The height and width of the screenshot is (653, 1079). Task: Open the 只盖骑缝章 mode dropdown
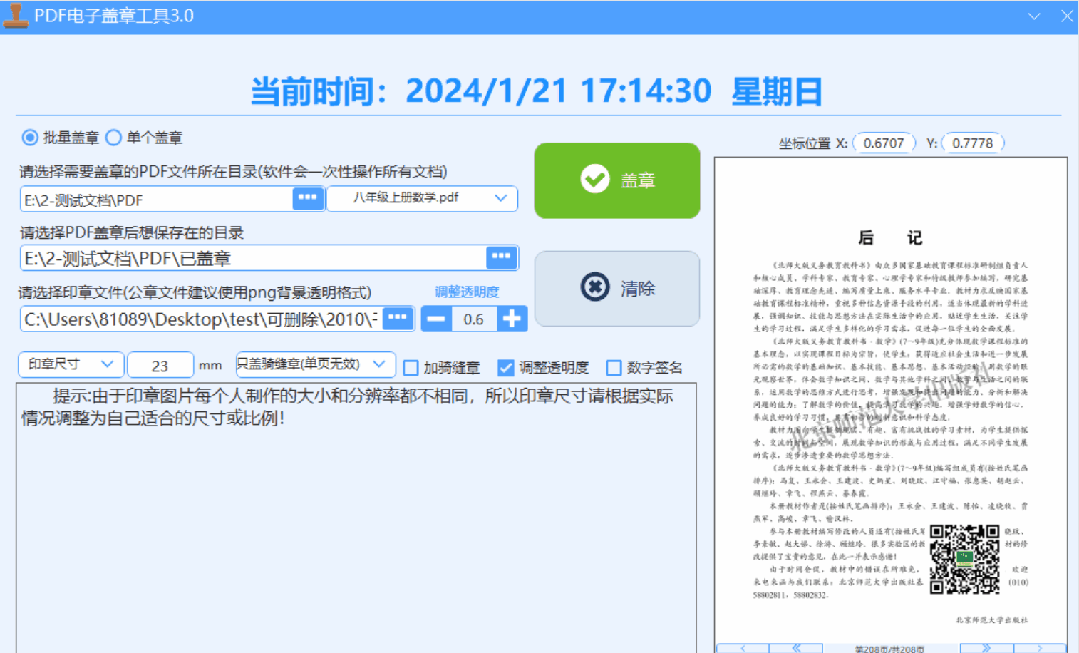click(x=315, y=364)
